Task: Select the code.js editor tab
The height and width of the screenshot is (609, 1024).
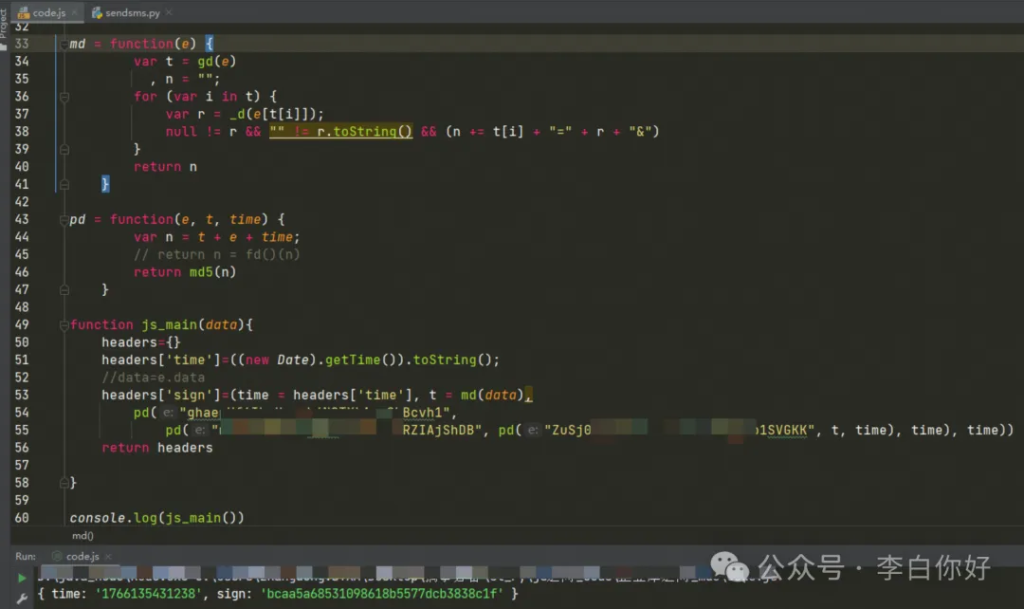Action: tap(48, 13)
